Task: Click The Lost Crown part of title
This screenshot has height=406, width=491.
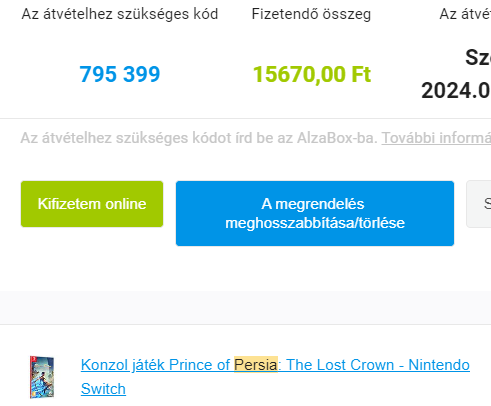Action: (340, 365)
